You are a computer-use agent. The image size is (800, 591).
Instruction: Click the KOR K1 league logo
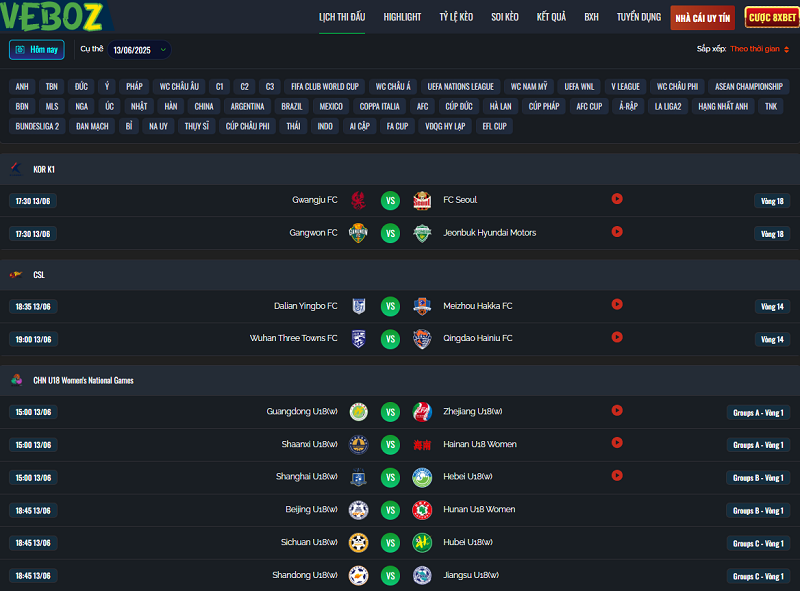(16, 169)
